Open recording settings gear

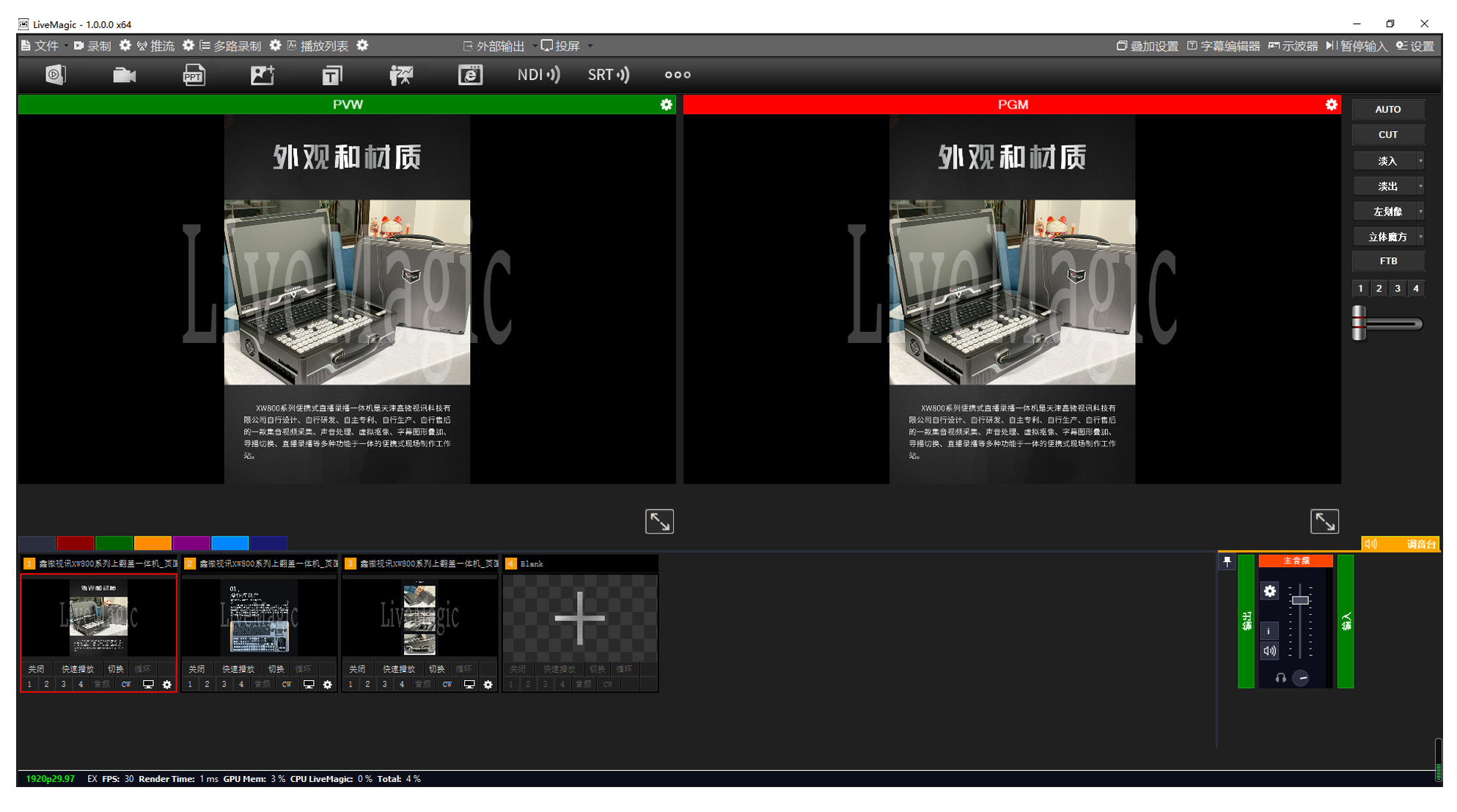click(x=125, y=45)
